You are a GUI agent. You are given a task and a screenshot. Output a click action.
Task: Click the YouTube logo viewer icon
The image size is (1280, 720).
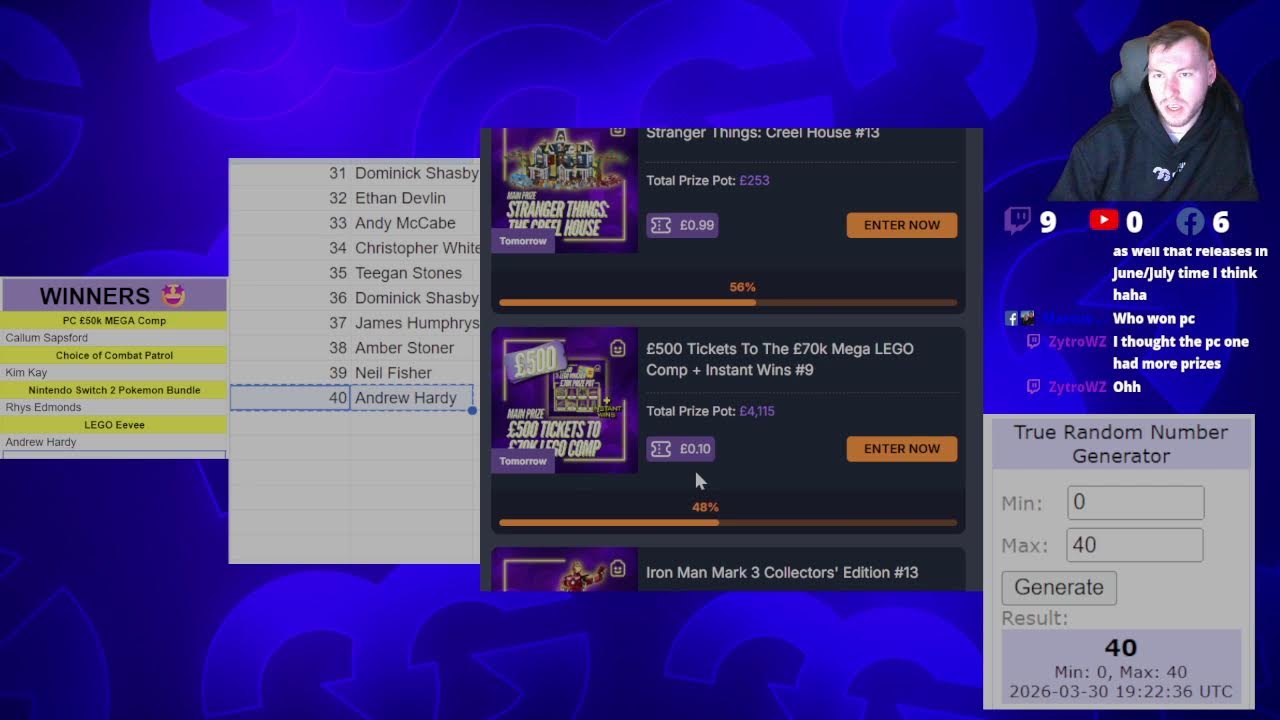1104,221
